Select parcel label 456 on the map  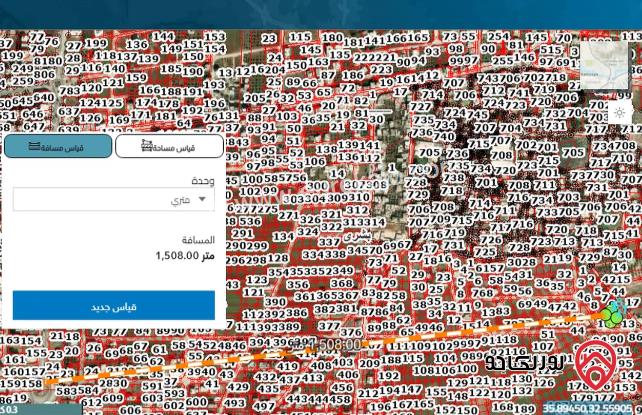click(342, 387)
